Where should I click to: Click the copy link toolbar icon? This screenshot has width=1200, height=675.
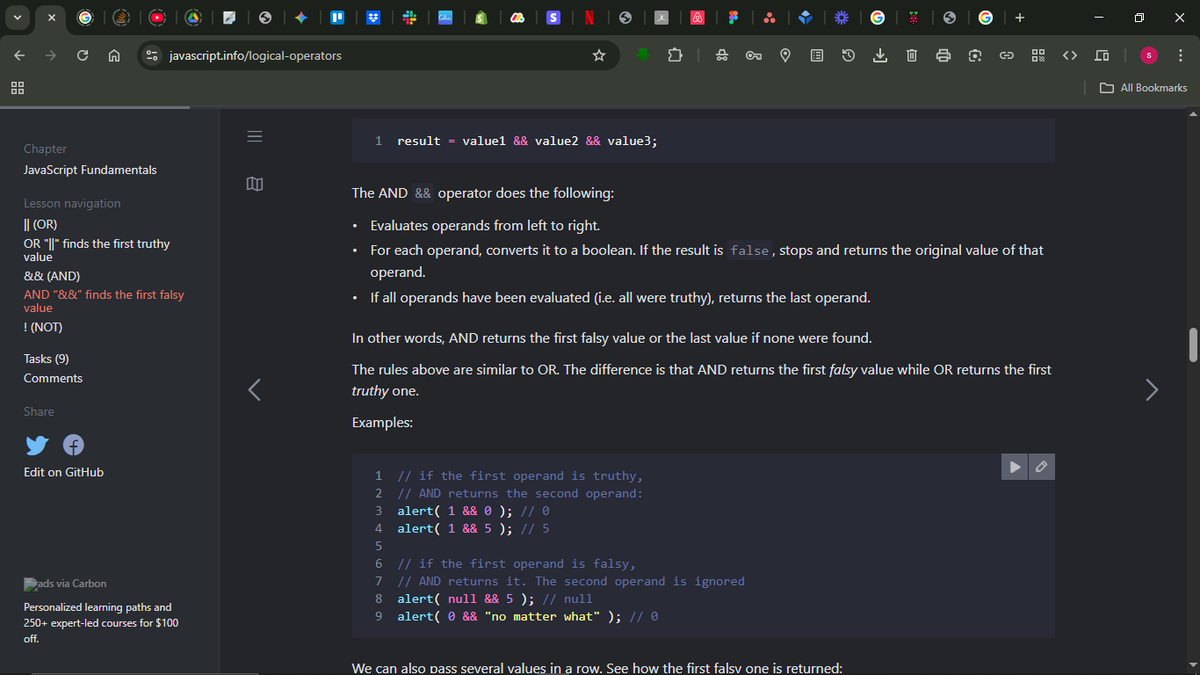[1006, 55]
